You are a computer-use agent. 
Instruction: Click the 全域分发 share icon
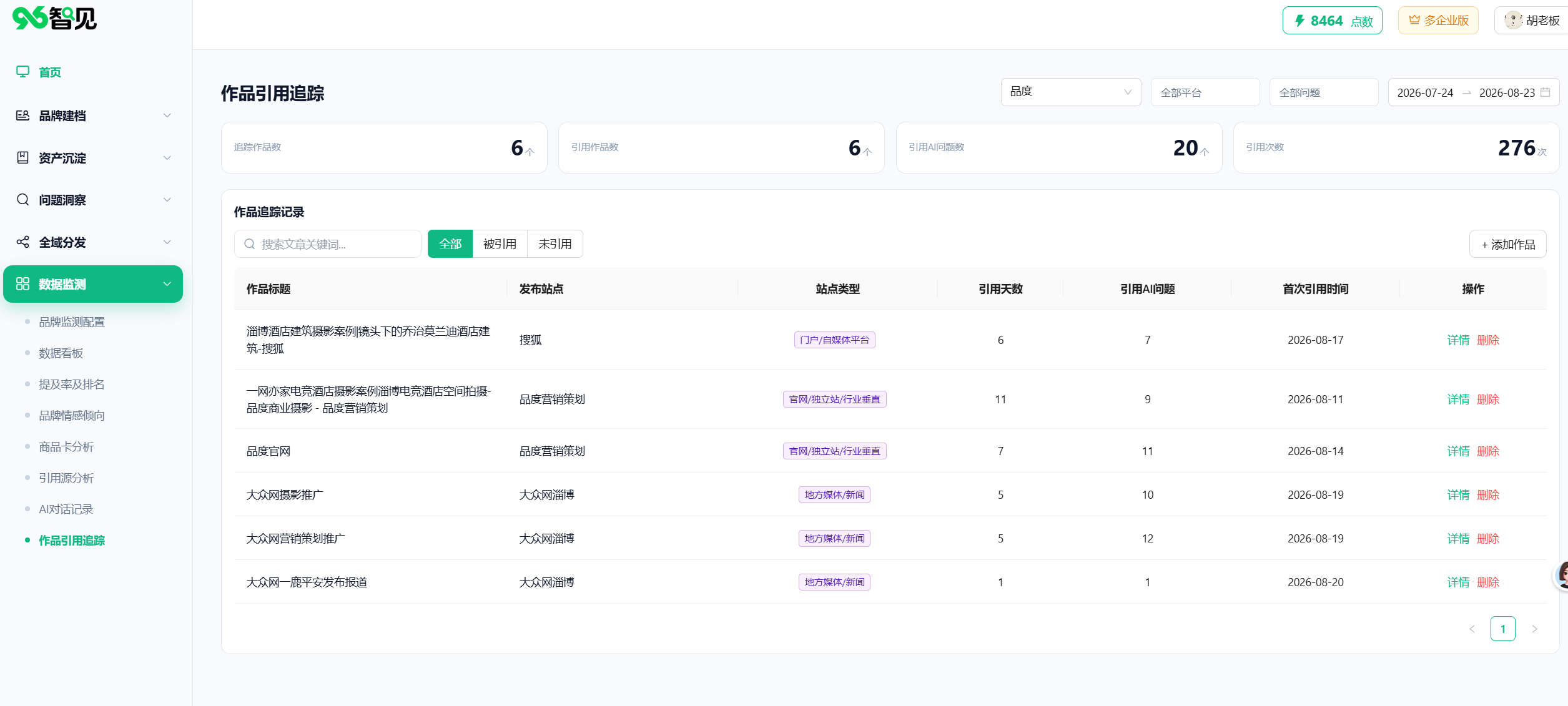coord(23,242)
